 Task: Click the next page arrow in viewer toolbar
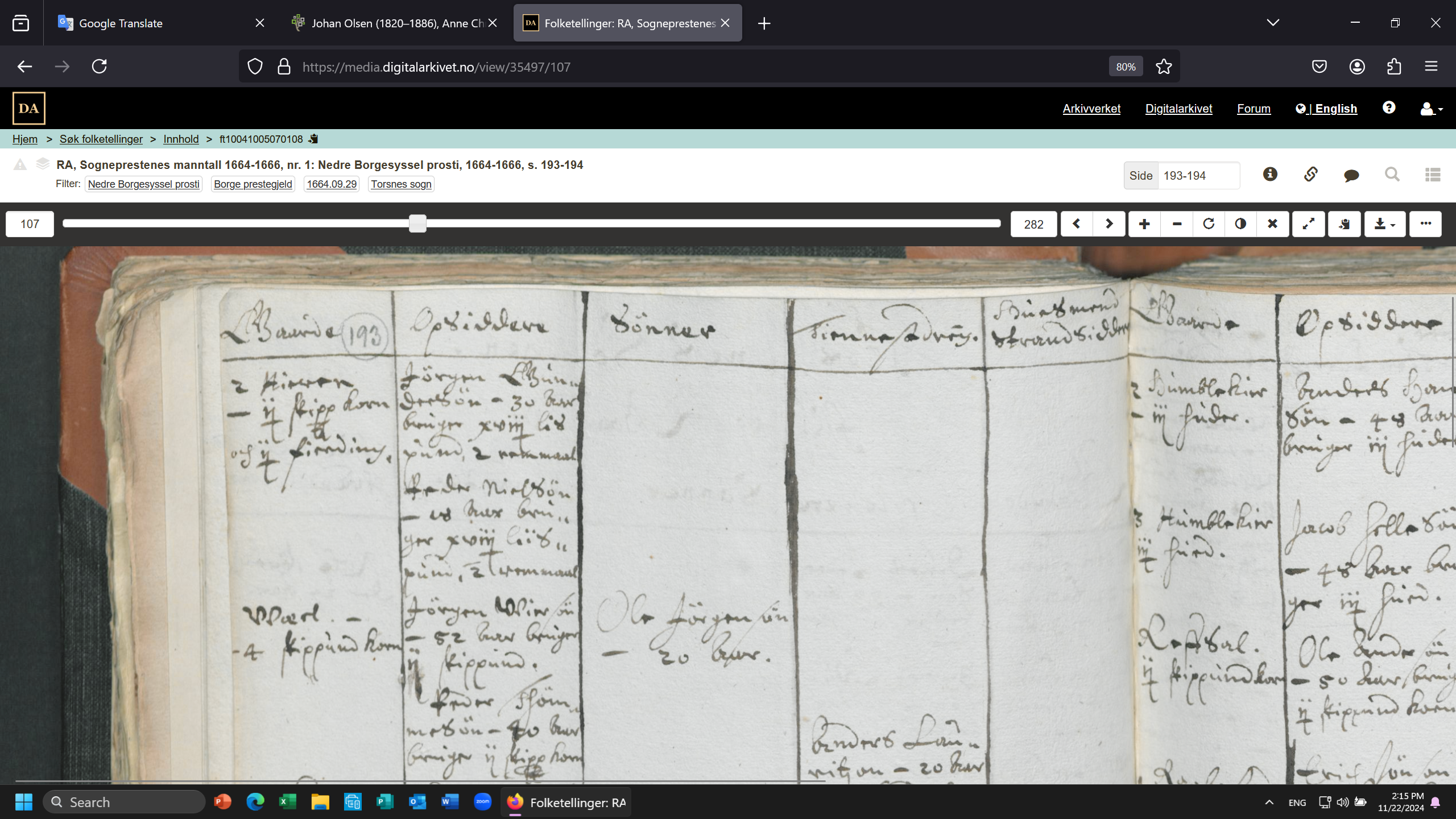coord(1108,224)
